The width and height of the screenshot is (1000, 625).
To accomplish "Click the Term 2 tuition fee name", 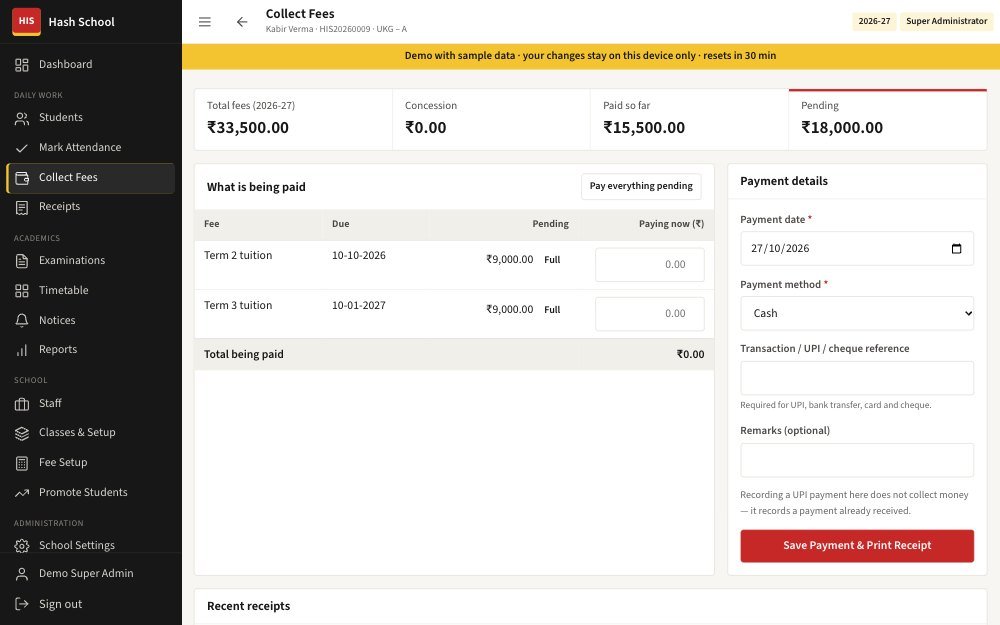I will (238, 256).
